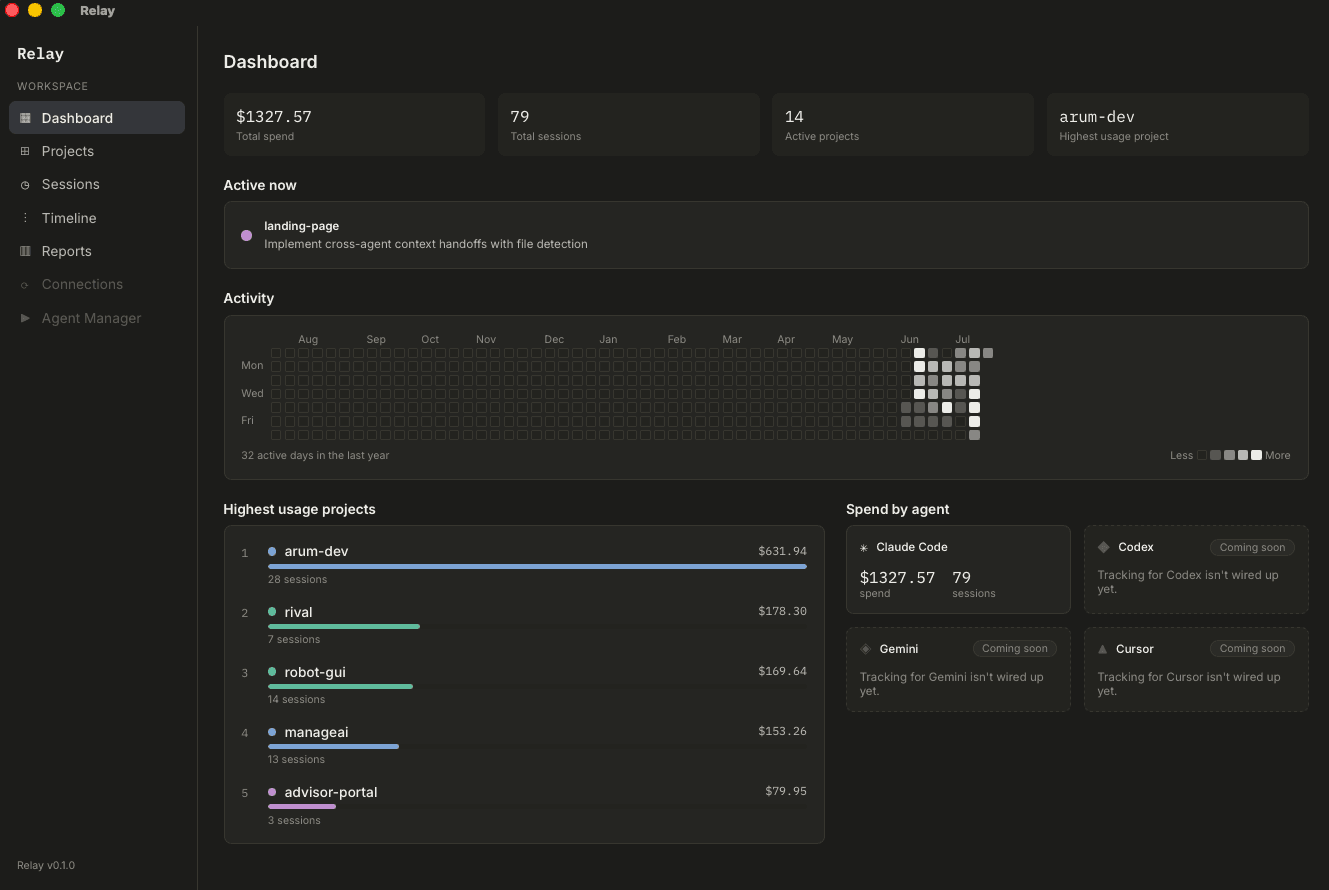1329x890 pixels.
Task: Click the blue dot beside manageai
Action: tap(272, 732)
